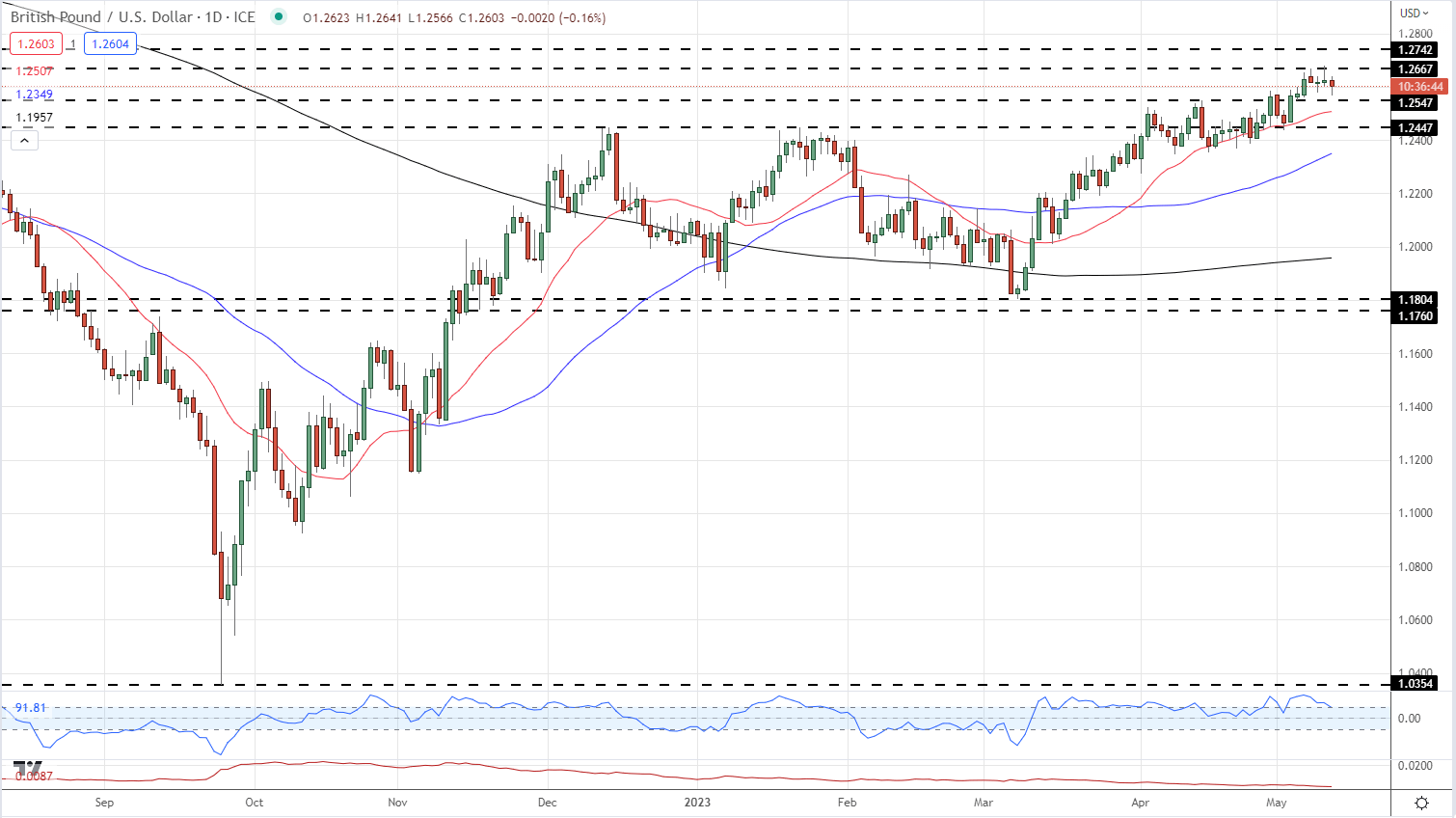Click the 1.2742 price level label
Image resolution: width=1456 pixels, height=818 pixels.
point(1416,50)
